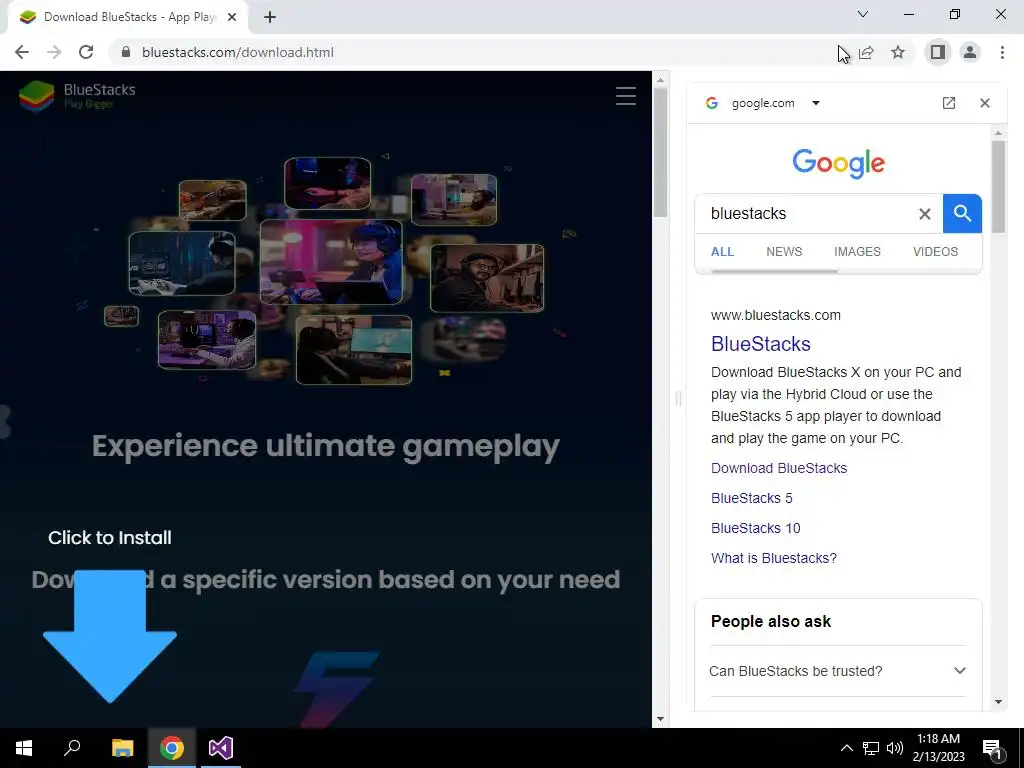Open the BlueStacks hamburger menu
The width and height of the screenshot is (1024, 768).
pos(626,96)
